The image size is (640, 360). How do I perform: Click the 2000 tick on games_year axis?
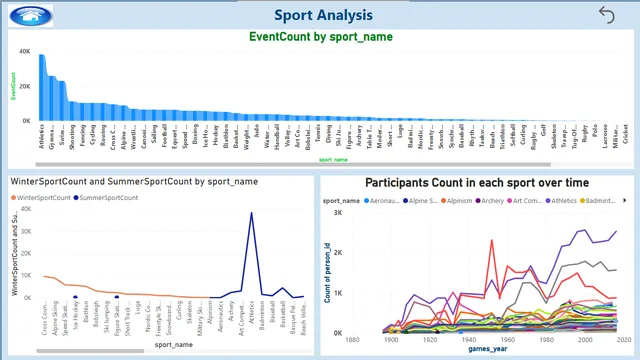coord(585,340)
